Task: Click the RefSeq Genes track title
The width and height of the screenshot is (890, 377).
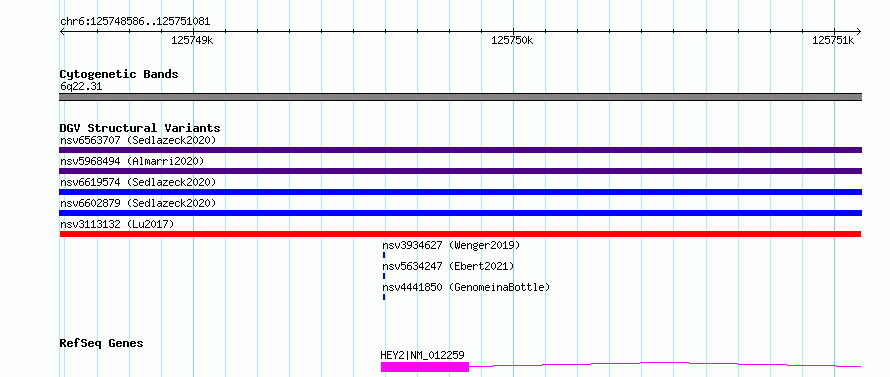Action: [x=102, y=344]
